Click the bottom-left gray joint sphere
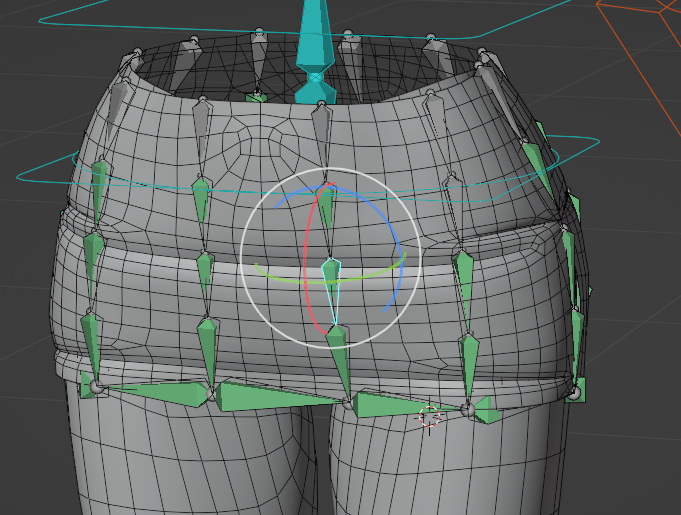 [96, 385]
